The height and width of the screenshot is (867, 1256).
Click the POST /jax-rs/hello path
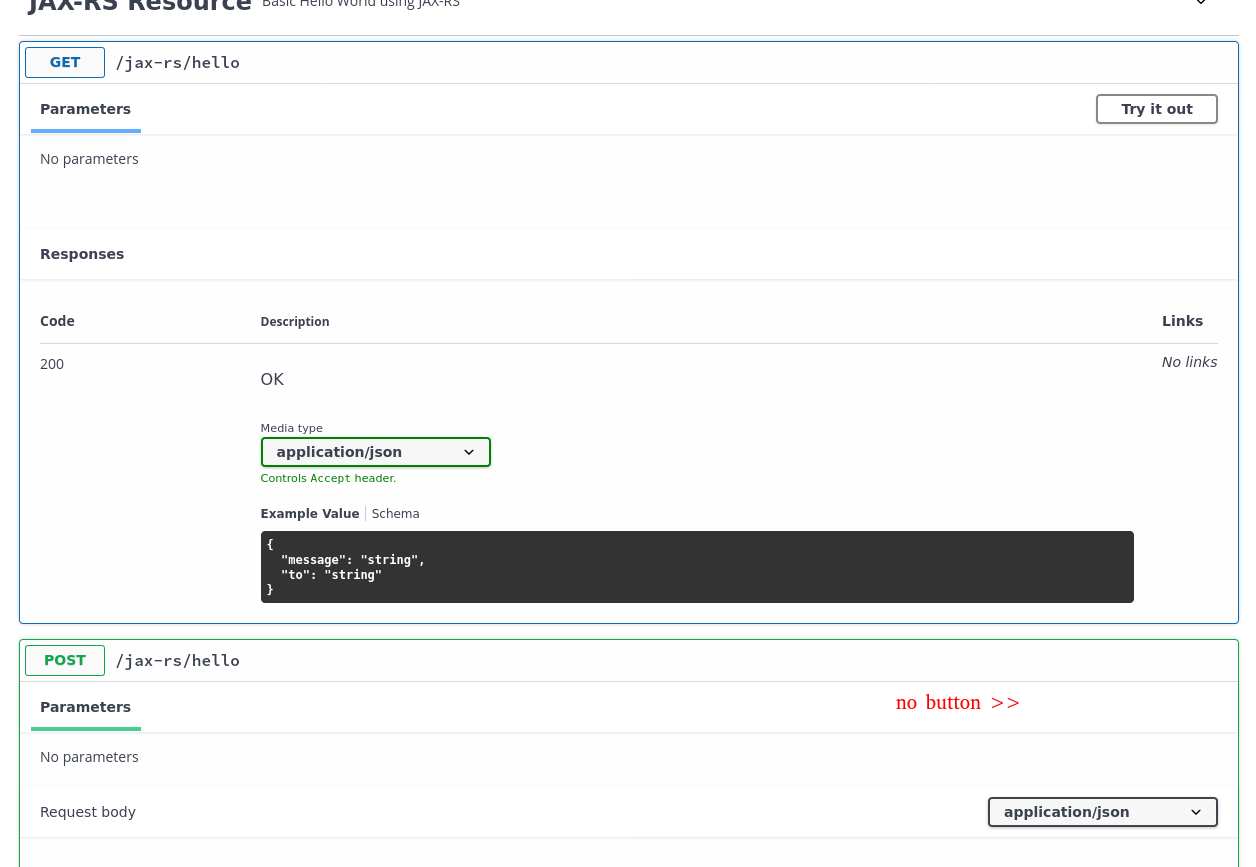tap(178, 660)
